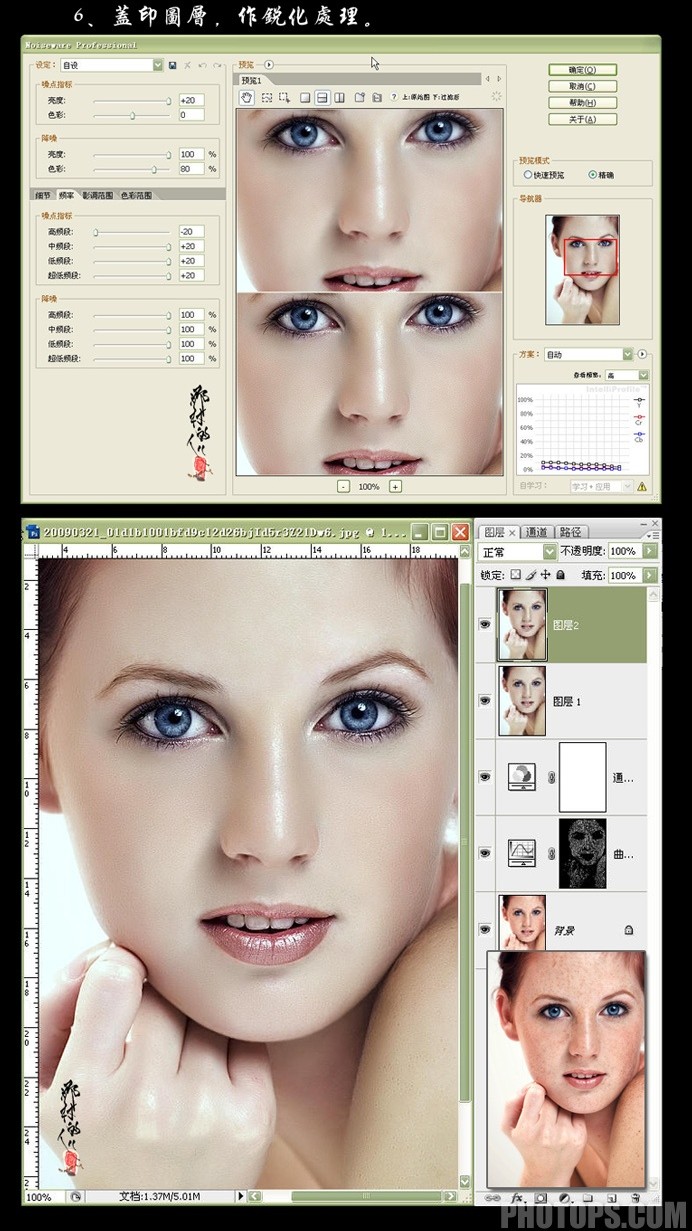Screen dimensions: 692x1231
Task: Hide 图层2 layer with eye icon
Action: pos(485,624)
